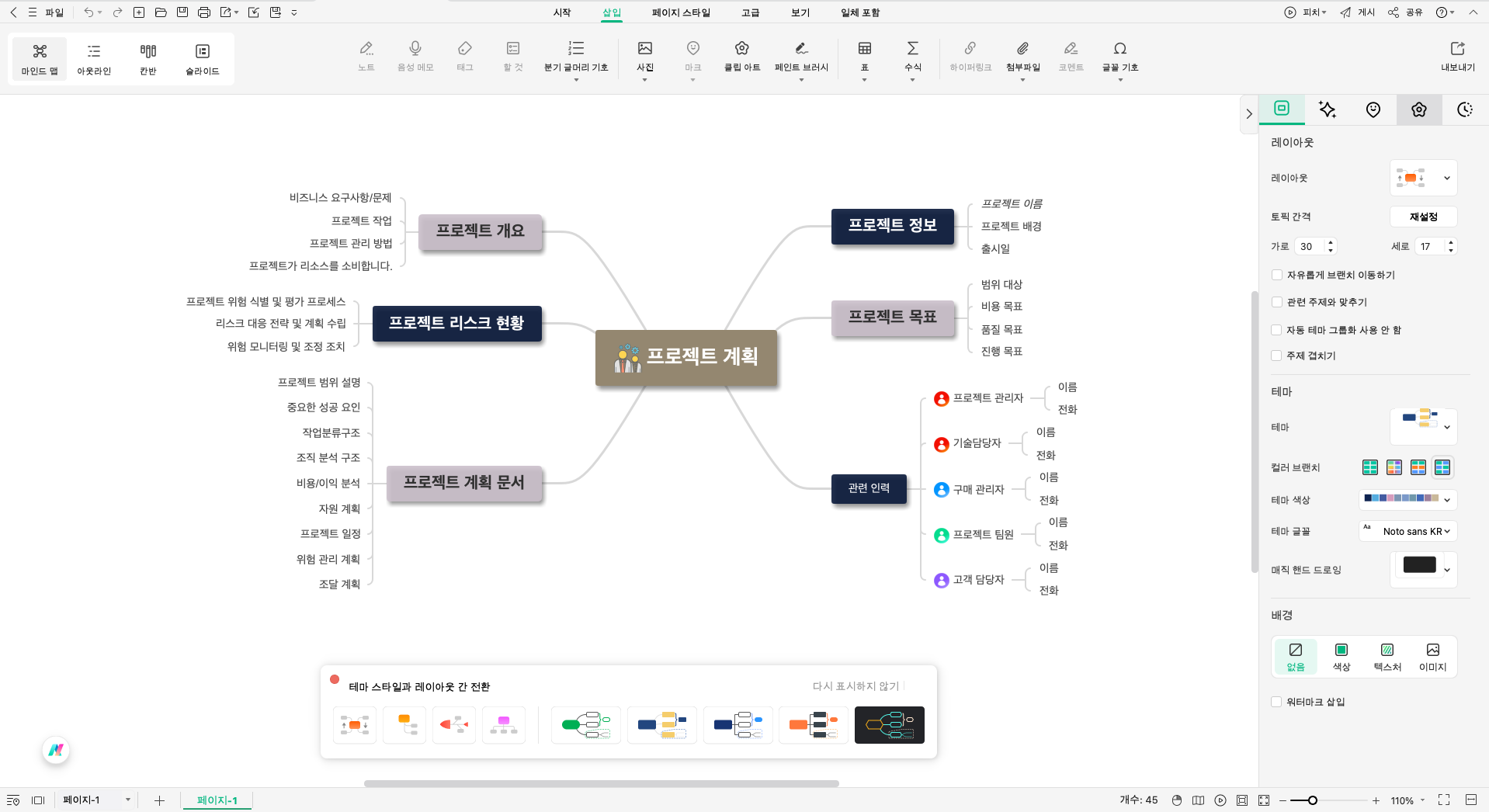Enable 자유롭게 브랜치 이동하기 option
1489x812 pixels.
pyautogui.click(x=1276, y=275)
